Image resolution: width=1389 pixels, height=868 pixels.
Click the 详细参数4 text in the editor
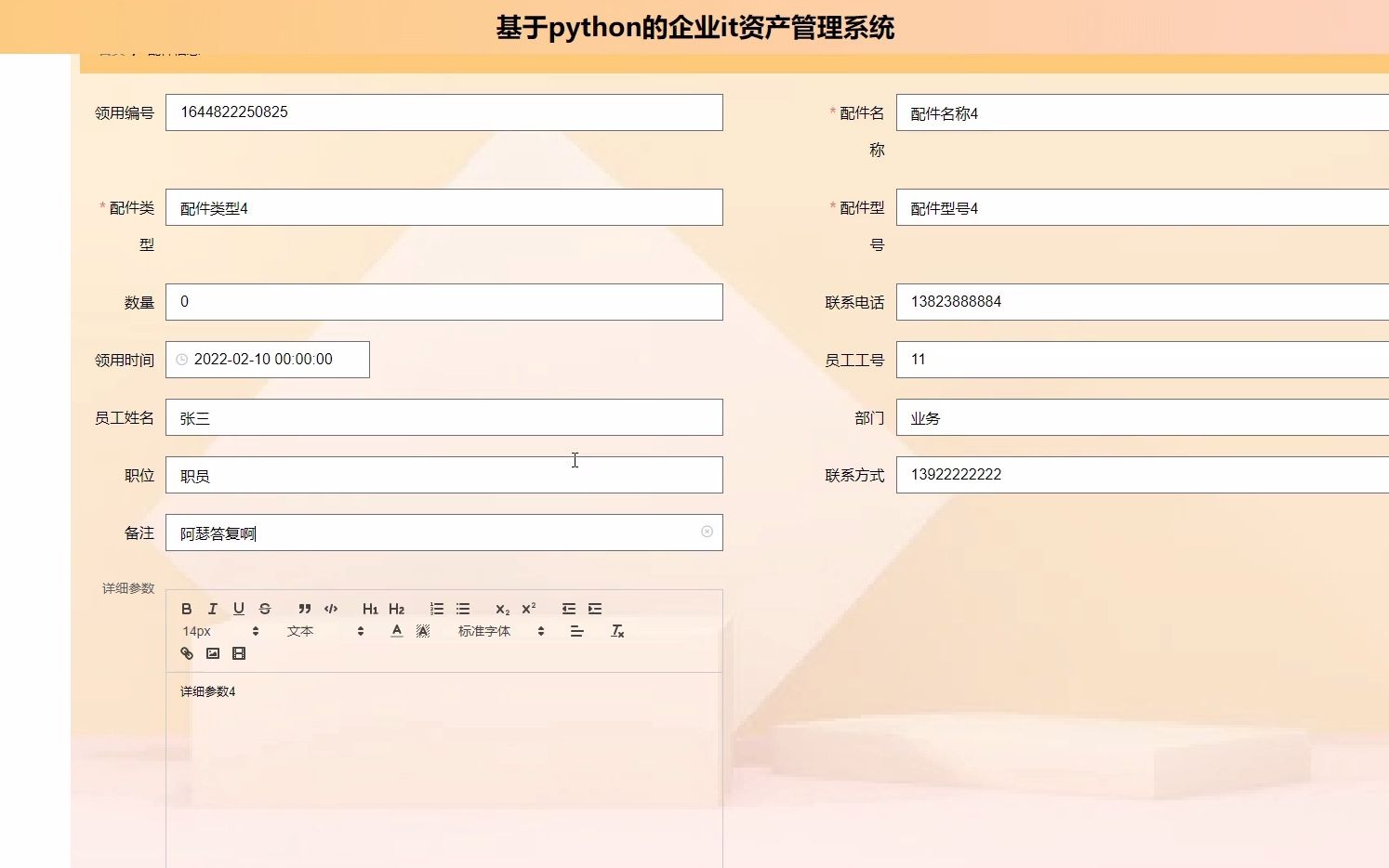click(207, 691)
